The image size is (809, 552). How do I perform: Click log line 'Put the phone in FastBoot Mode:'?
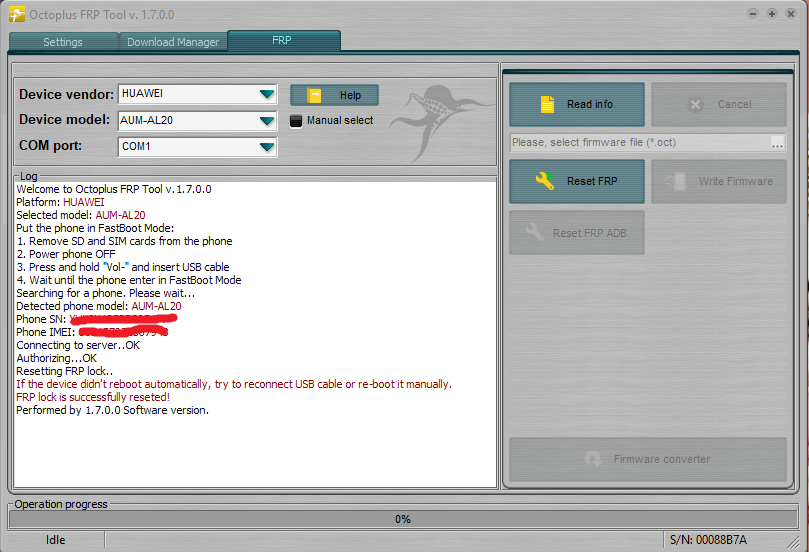pos(95,228)
